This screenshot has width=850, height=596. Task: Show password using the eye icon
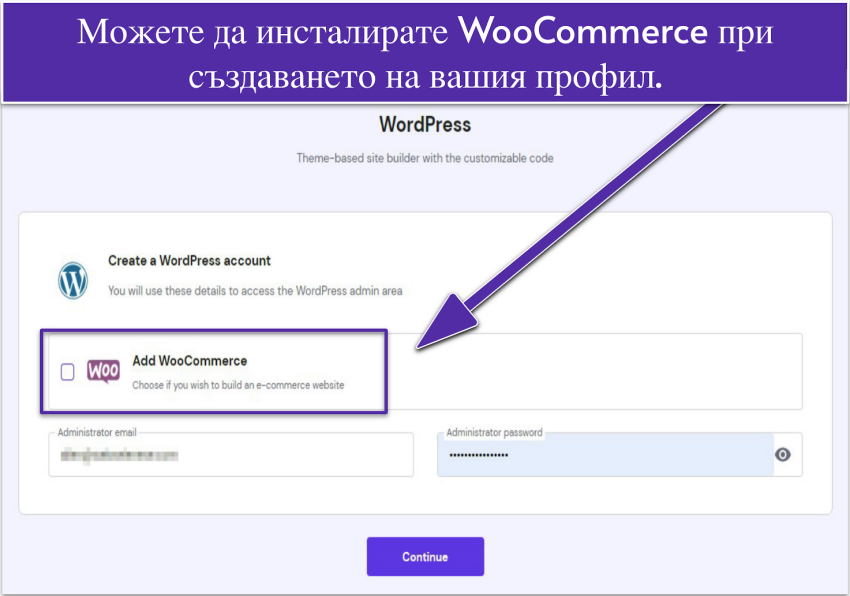[783, 455]
